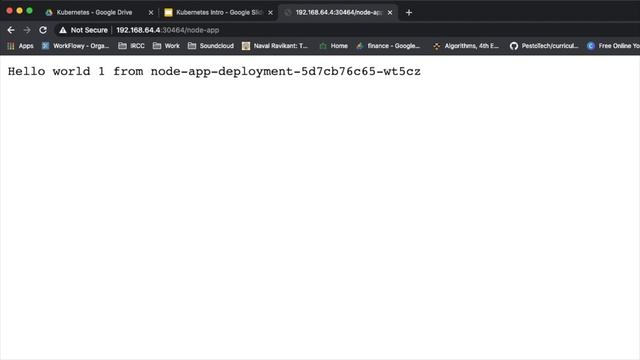Close the Kubernetes Intro Google Slides tab
Viewport: 640px width, 360px height.
tap(270, 13)
